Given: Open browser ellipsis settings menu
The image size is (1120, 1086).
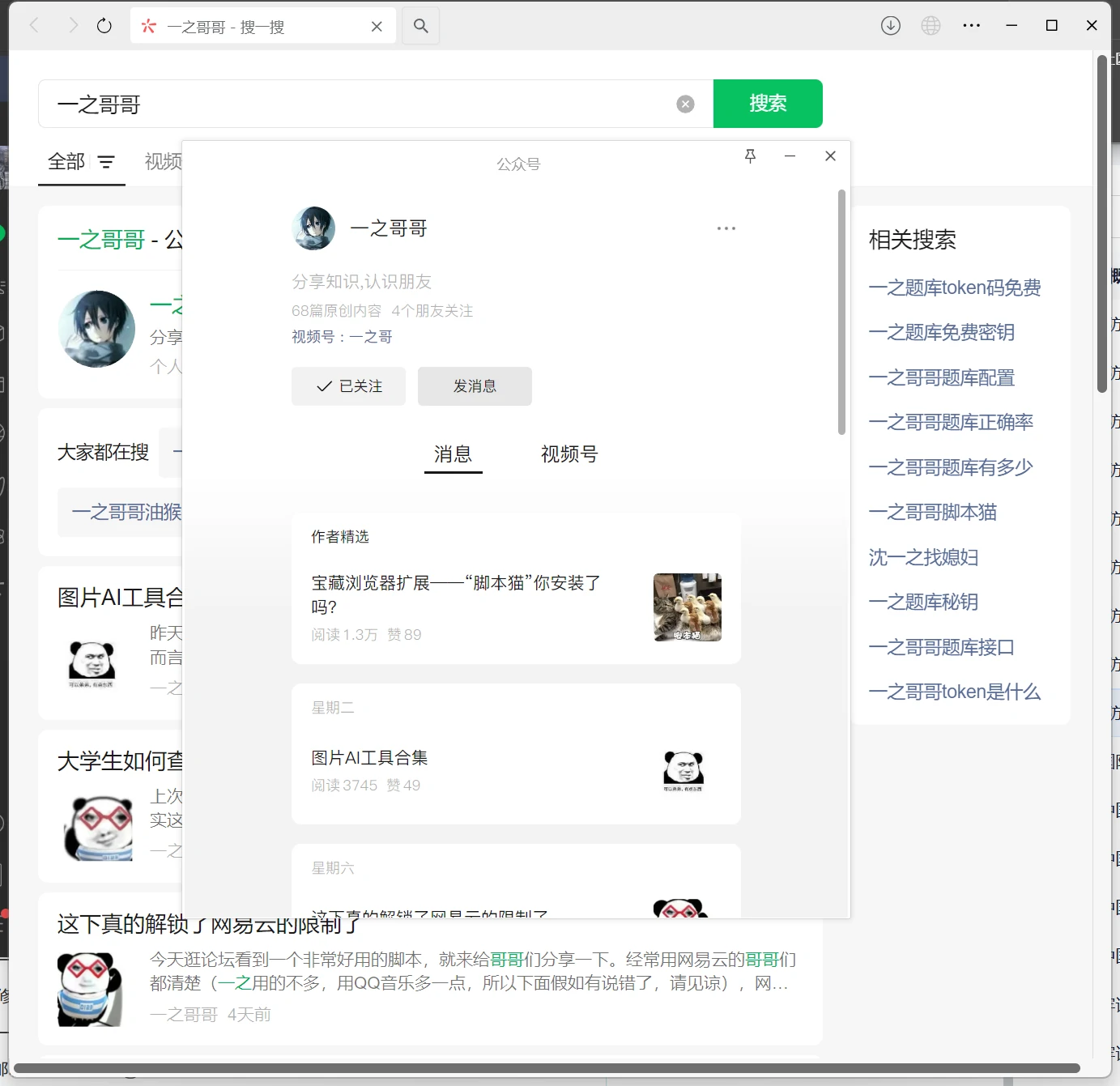Looking at the screenshot, I should click(971, 25).
